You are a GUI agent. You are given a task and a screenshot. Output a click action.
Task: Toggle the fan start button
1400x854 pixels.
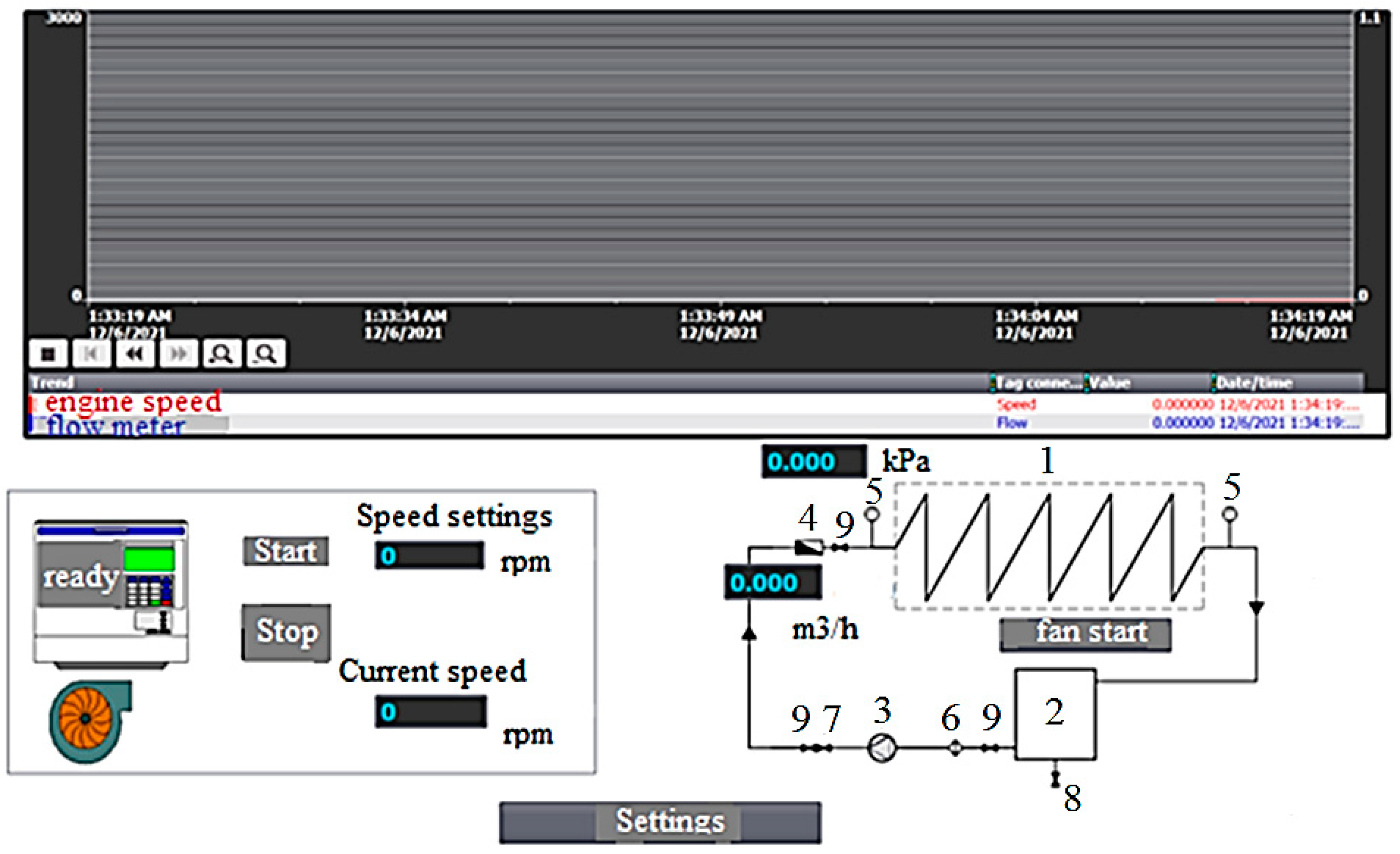point(1085,635)
